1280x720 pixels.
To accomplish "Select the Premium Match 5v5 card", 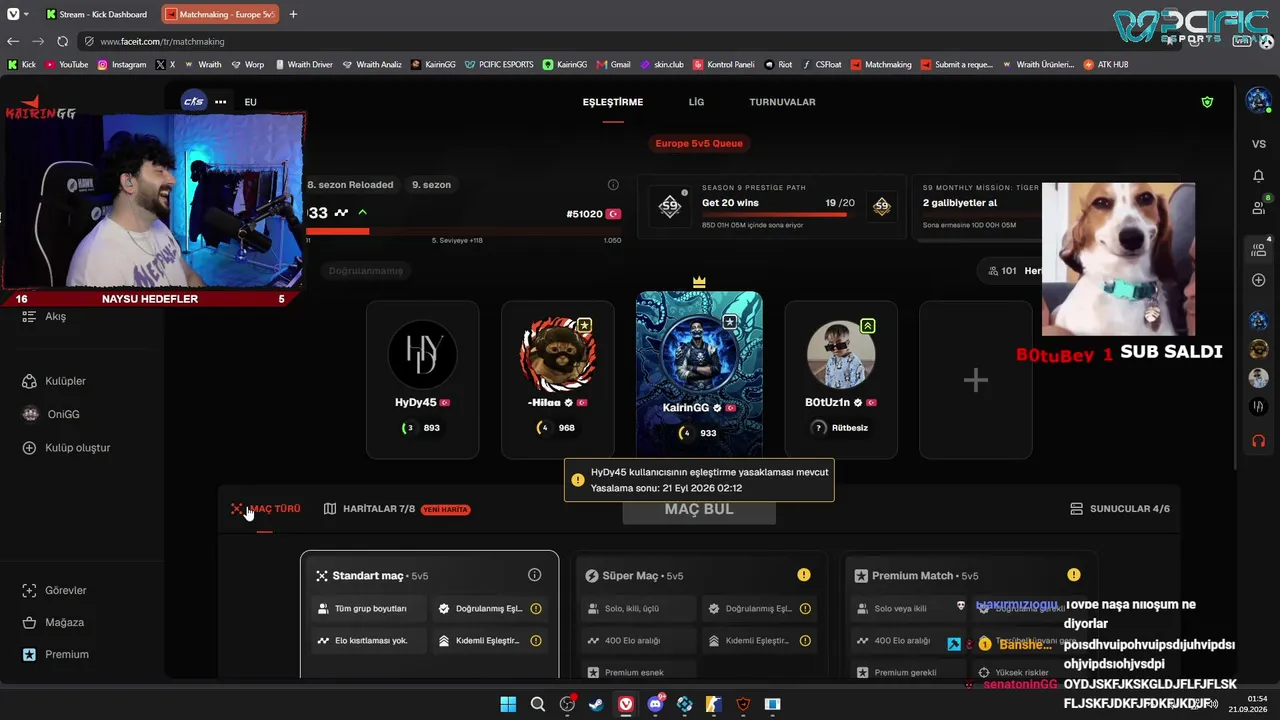I will tap(970, 615).
